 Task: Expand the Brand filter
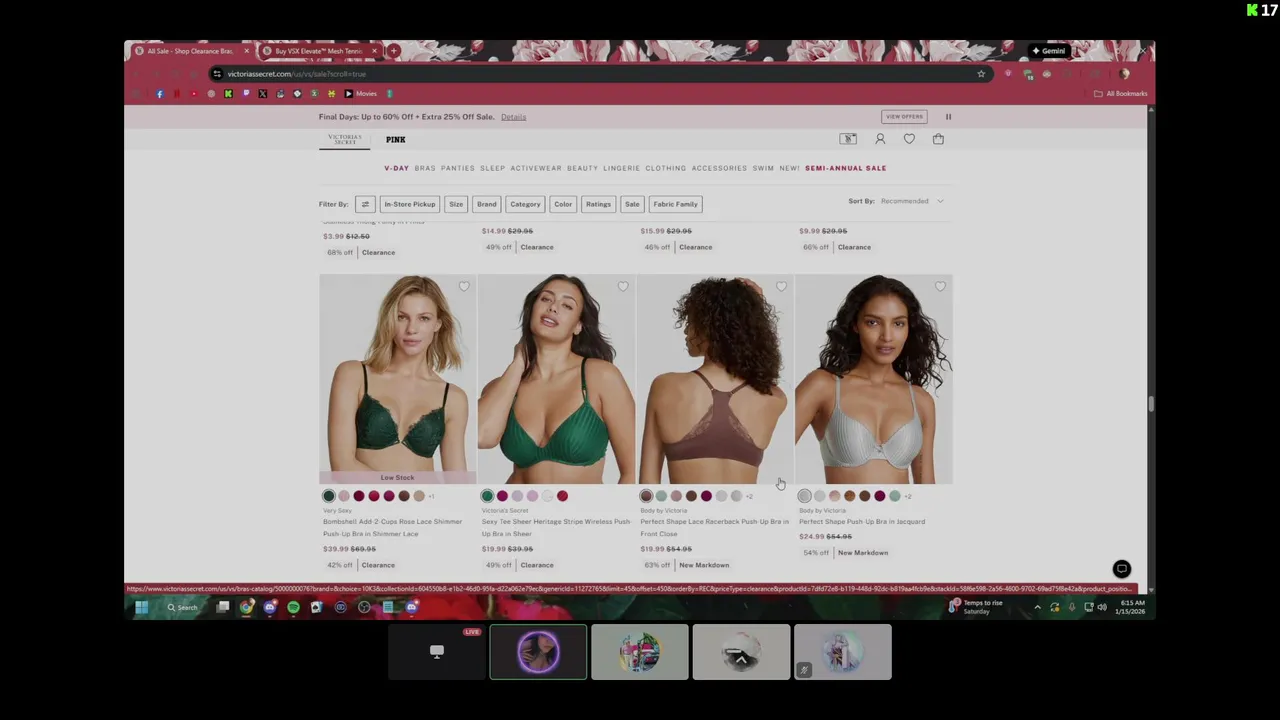pyautogui.click(x=486, y=204)
